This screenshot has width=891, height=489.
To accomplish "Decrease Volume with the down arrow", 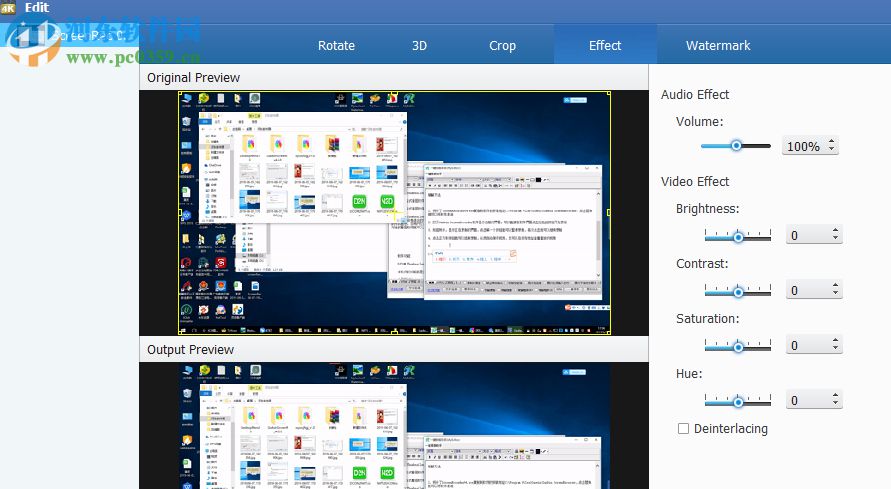I will coord(832,150).
